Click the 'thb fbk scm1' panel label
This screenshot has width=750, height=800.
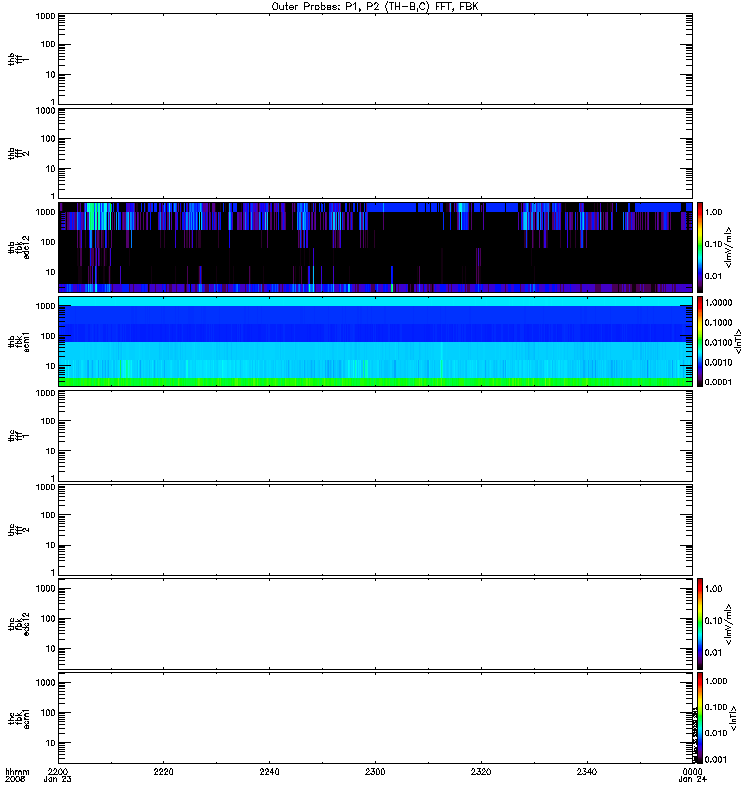[x=19, y=341]
